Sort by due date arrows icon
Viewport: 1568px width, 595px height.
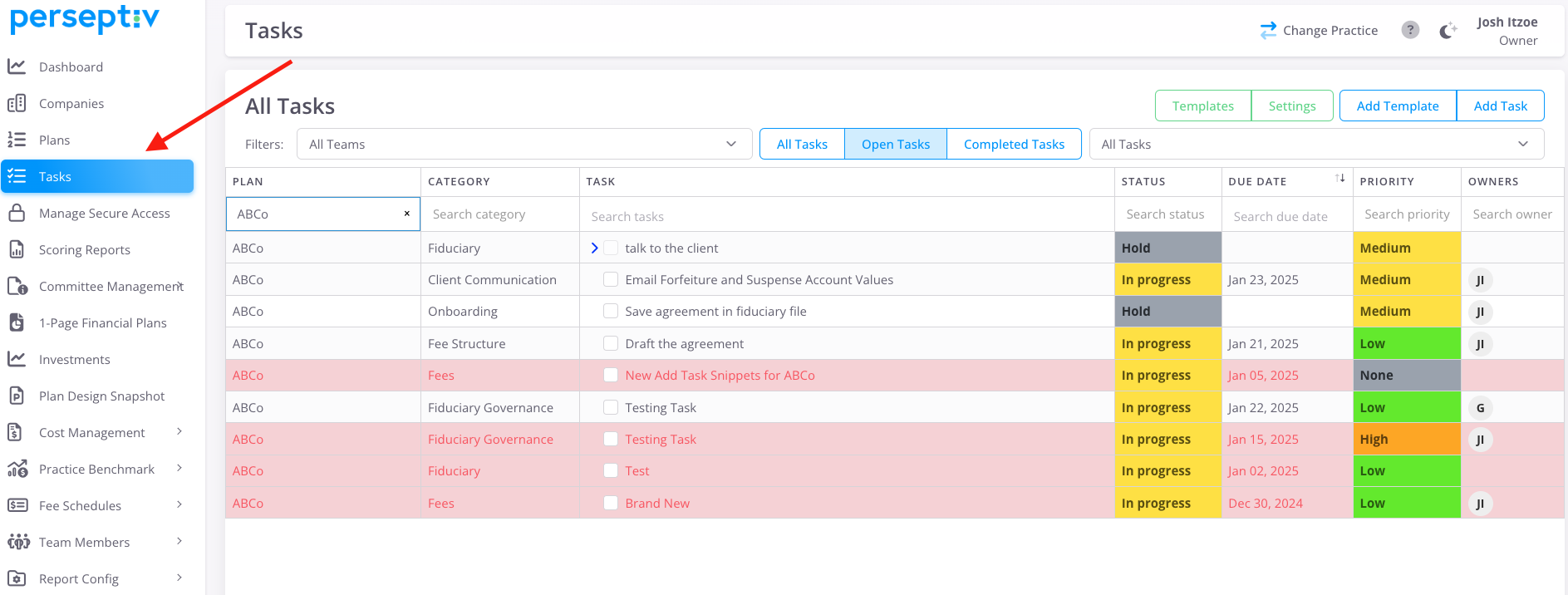[x=1339, y=179]
